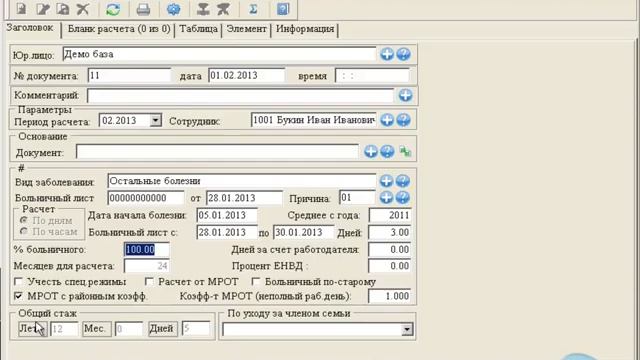Click plus icon next to Причина field

pyautogui.click(x=386, y=198)
